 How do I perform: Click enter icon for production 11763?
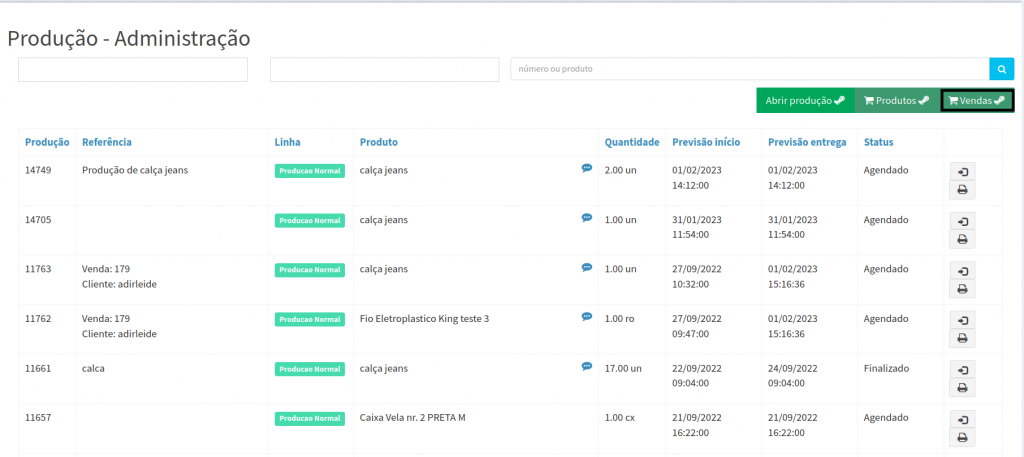962,271
